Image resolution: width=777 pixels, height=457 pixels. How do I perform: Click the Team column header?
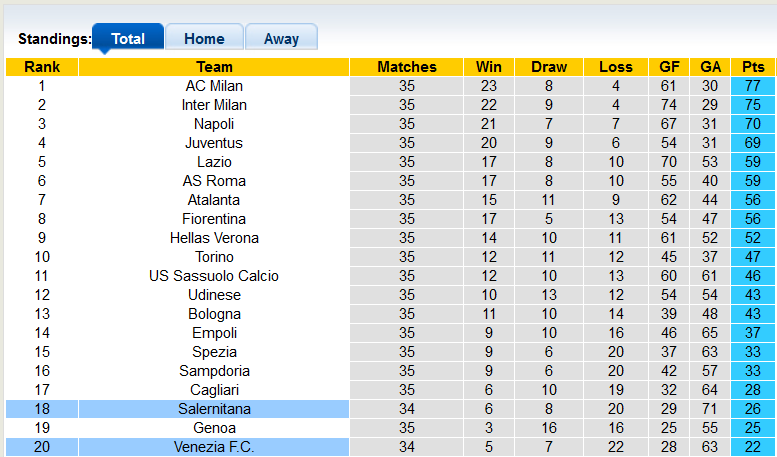[214, 67]
